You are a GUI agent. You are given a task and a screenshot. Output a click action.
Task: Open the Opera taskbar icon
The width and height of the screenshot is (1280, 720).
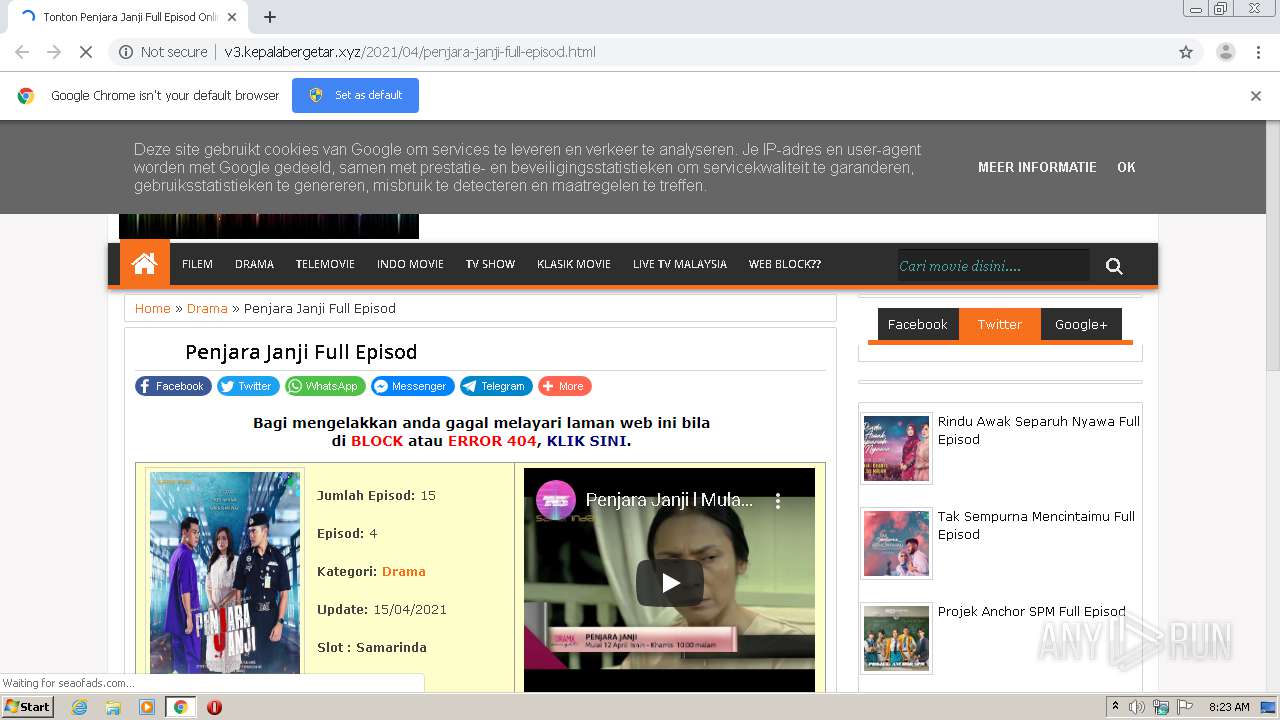pyautogui.click(x=214, y=707)
